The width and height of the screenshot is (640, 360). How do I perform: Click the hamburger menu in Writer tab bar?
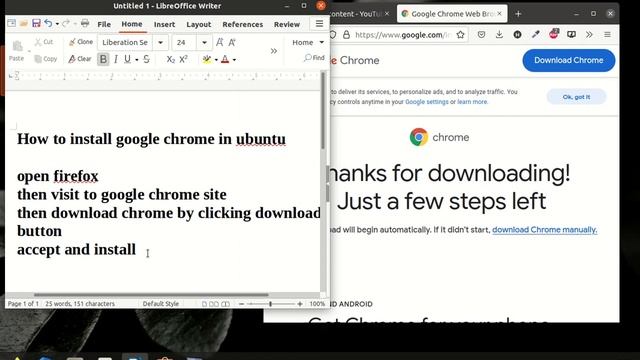pos(319,24)
